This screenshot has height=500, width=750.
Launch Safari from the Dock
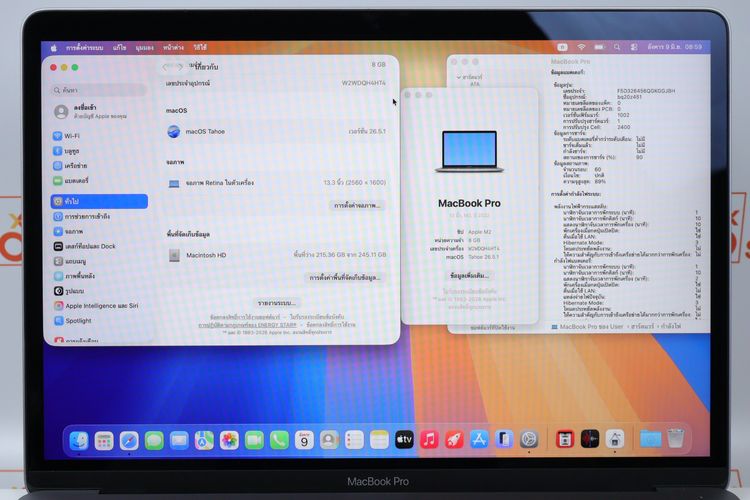pos(129,440)
